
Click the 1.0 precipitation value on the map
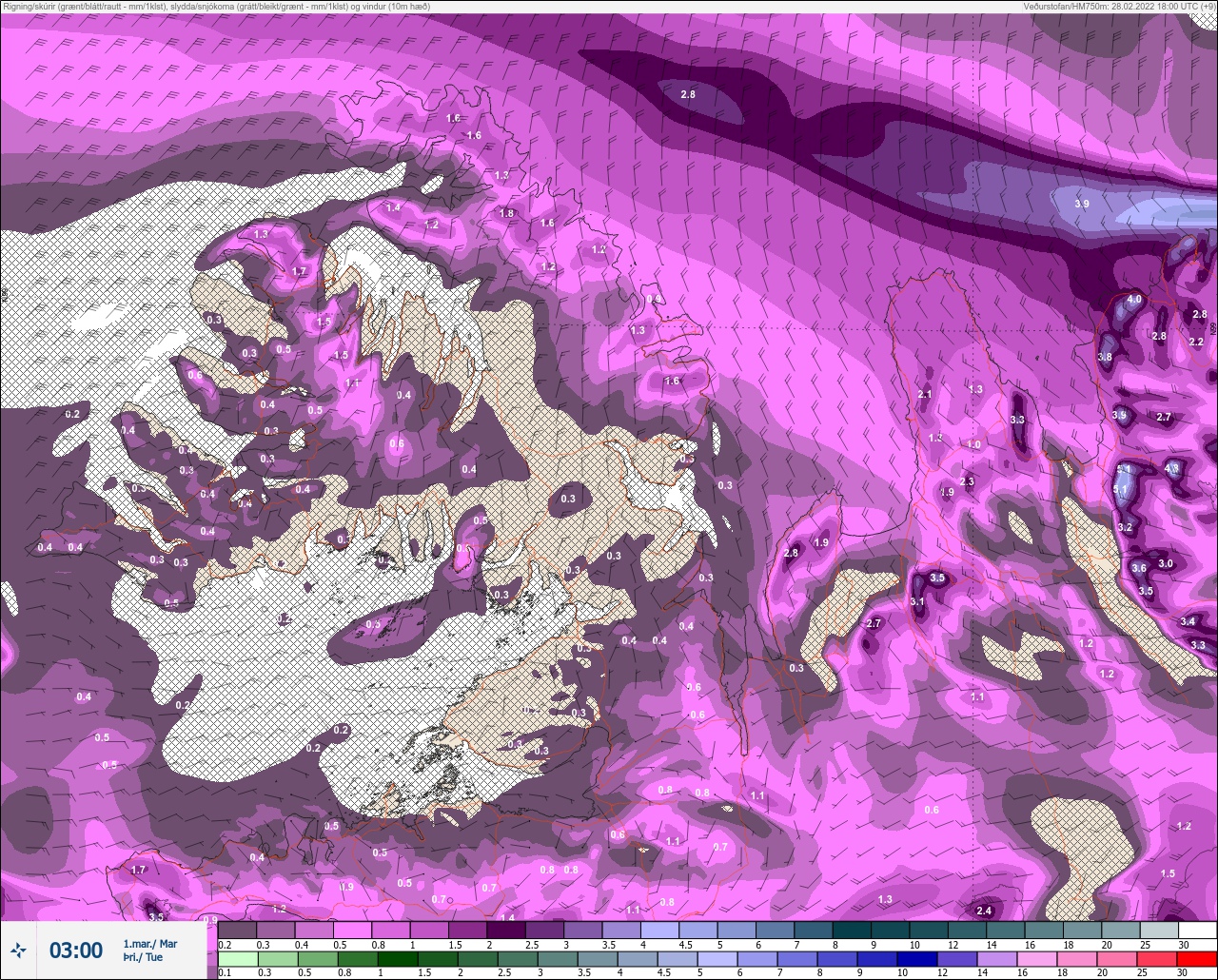[973, 444]
